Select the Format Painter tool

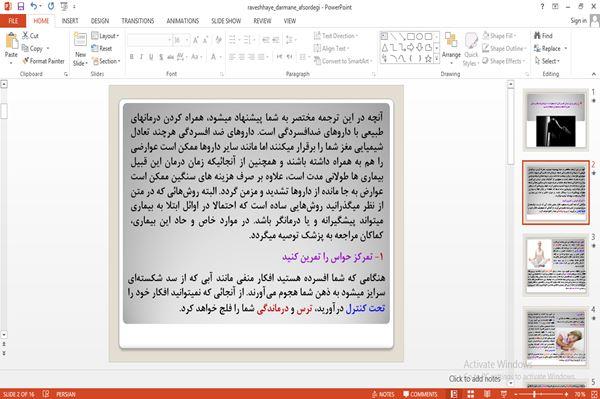coord(43,61)
